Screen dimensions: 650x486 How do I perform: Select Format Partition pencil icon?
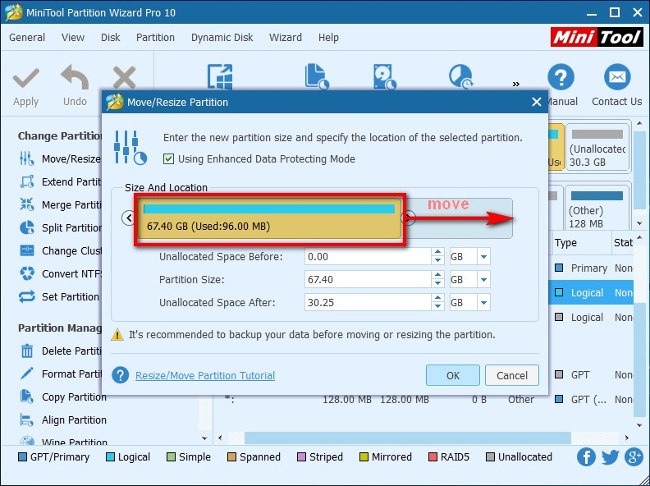27,374
